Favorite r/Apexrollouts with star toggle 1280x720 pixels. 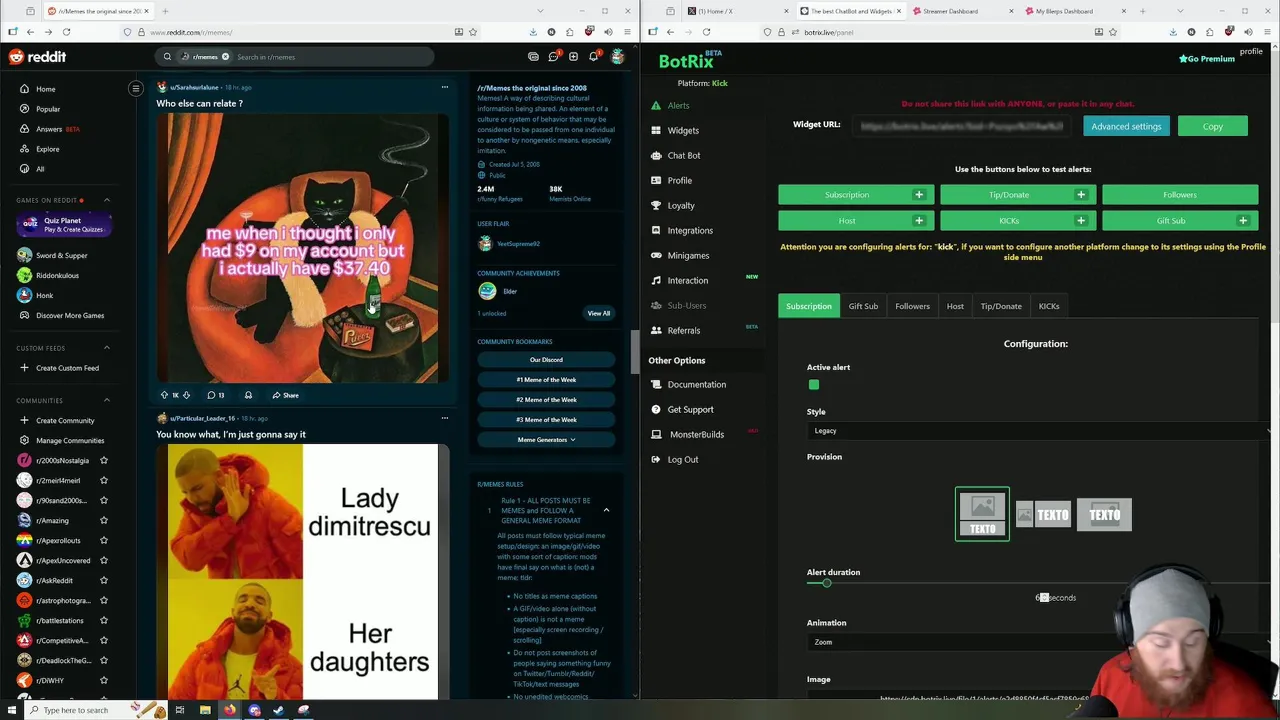click(x=103, y=540)
